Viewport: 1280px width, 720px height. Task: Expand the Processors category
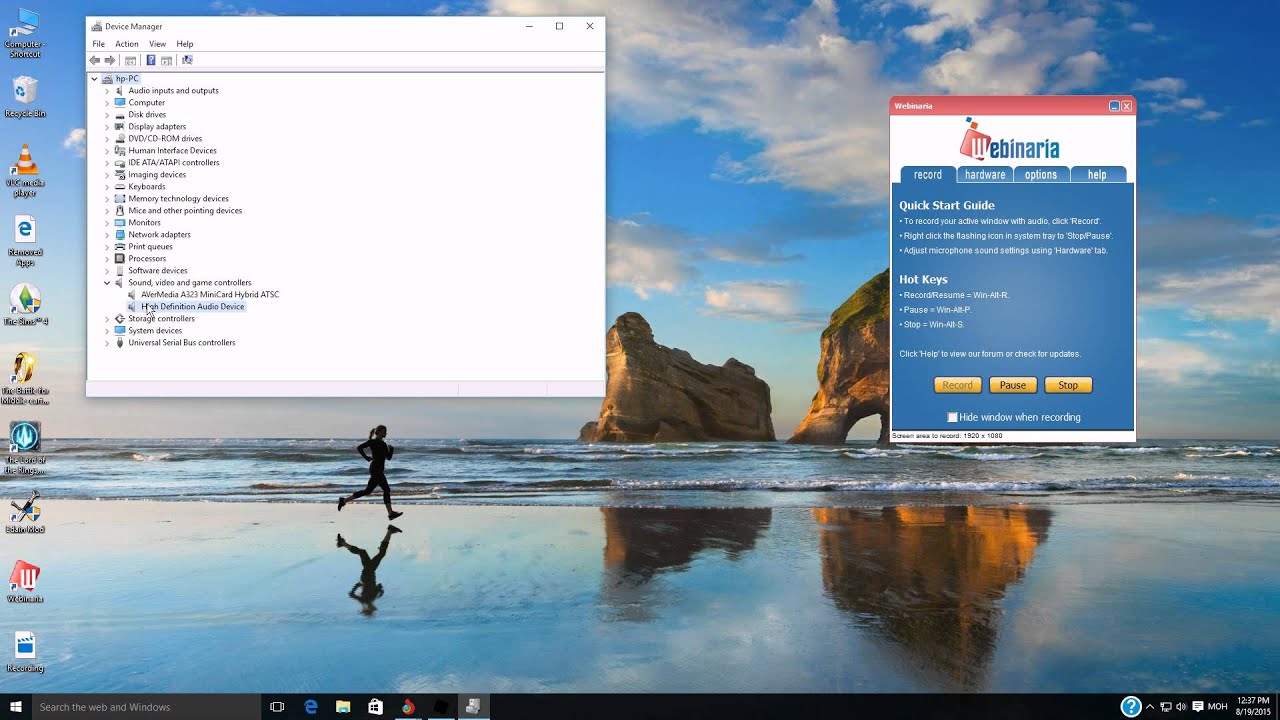pos(107,259)
